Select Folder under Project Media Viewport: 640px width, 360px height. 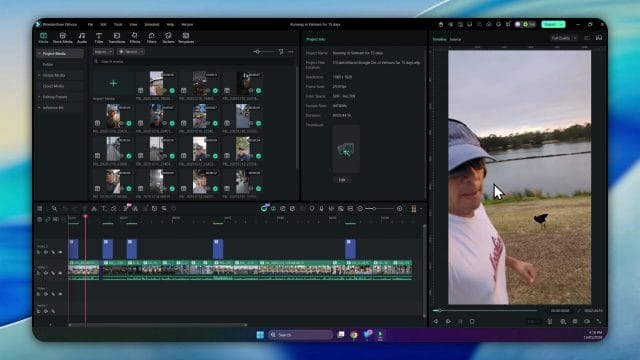[48, 64]
